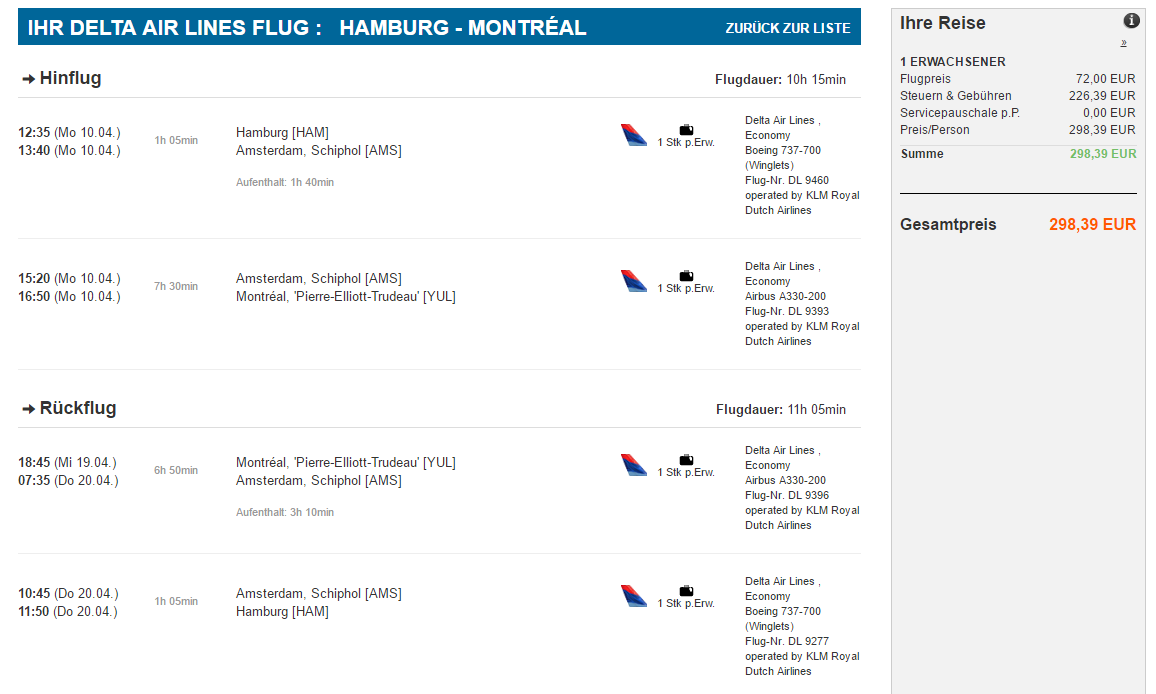Click the Ihre Reise panel title
Viewport: 1156px width, 694px height.
(942, 23)
